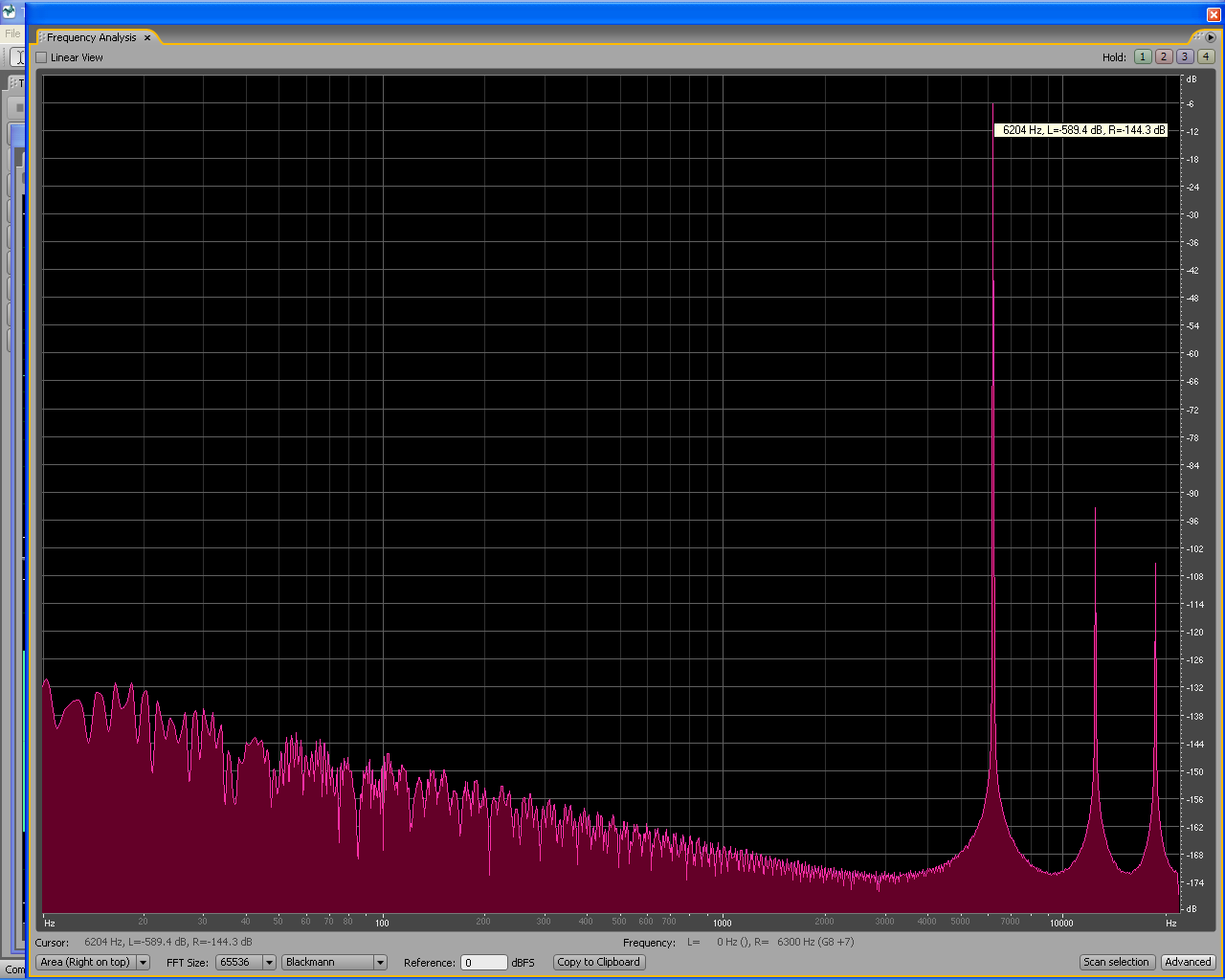Click the 6204 Hz tooltip on graph

pos(1080,130)
